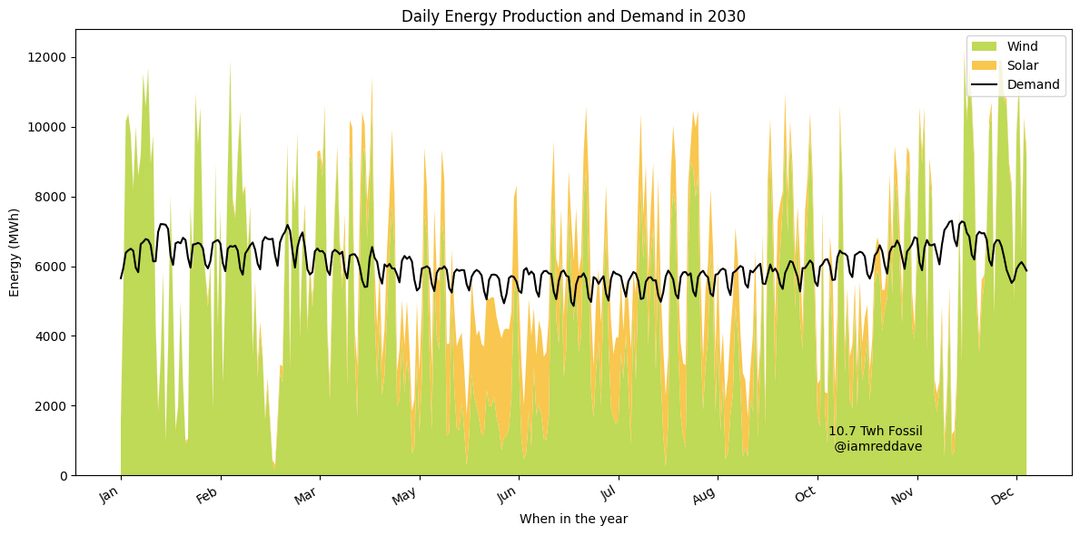Click the 10.7 Twh Fossil annotation
The height and width of the screenshot is (535, 1080).
pos(875,431)
